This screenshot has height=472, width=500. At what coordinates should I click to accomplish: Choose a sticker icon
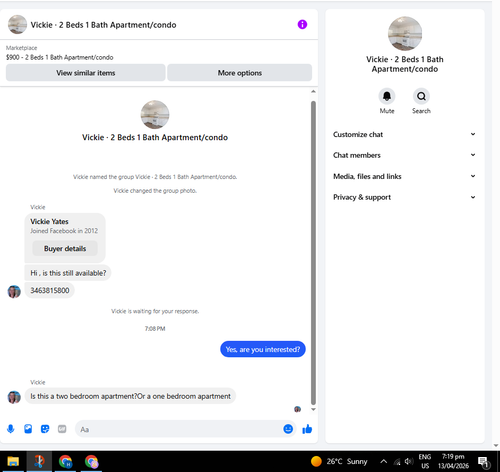coord(45,429)
